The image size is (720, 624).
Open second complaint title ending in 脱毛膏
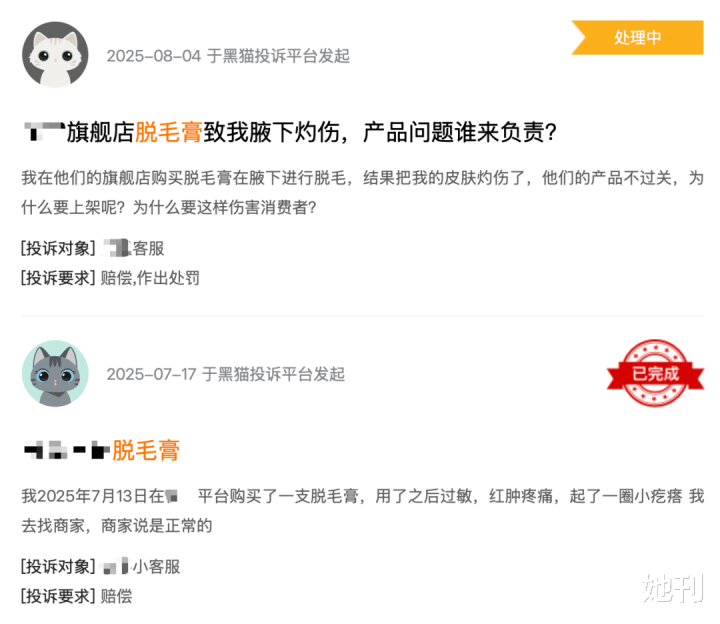[x=101, y=450]
